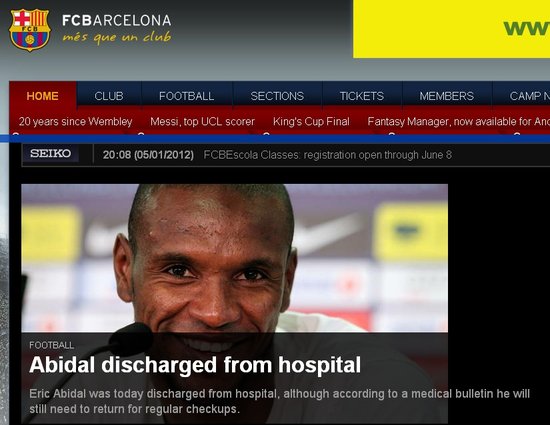Read the Eric Abidal article summary text
This screenshot has width=550, height=425.
280,401
